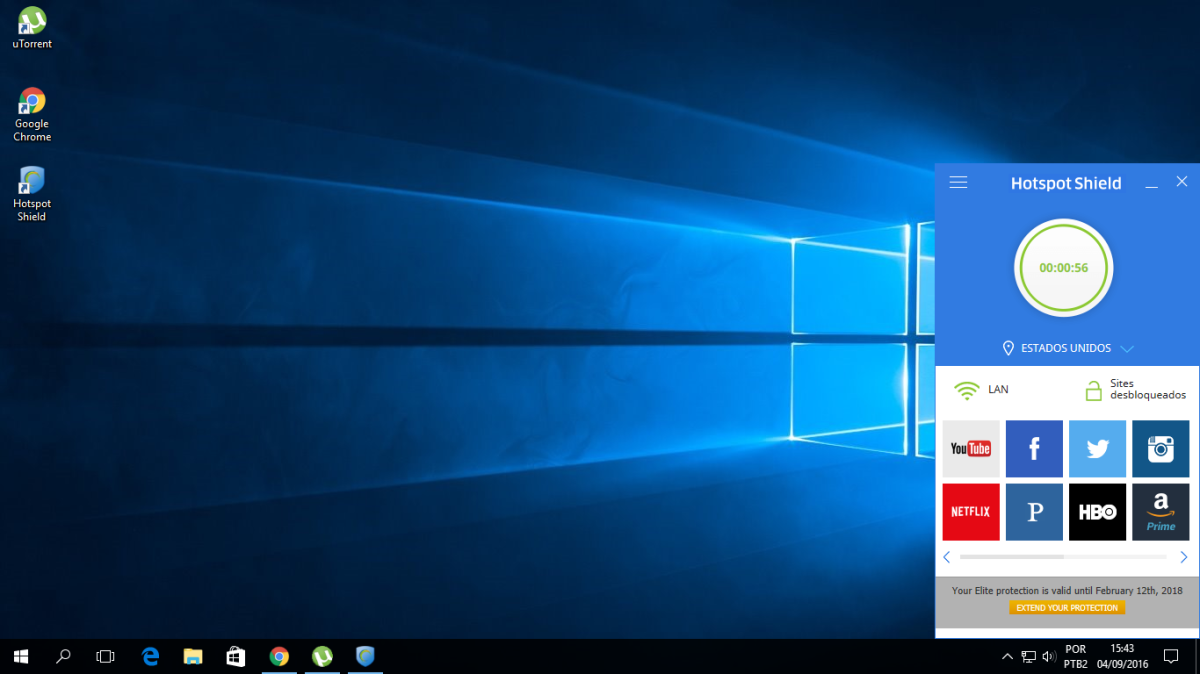Open the Windows Store taskbar icon
Viewport: 1200px width, 674px height.
tap(236, 657)
